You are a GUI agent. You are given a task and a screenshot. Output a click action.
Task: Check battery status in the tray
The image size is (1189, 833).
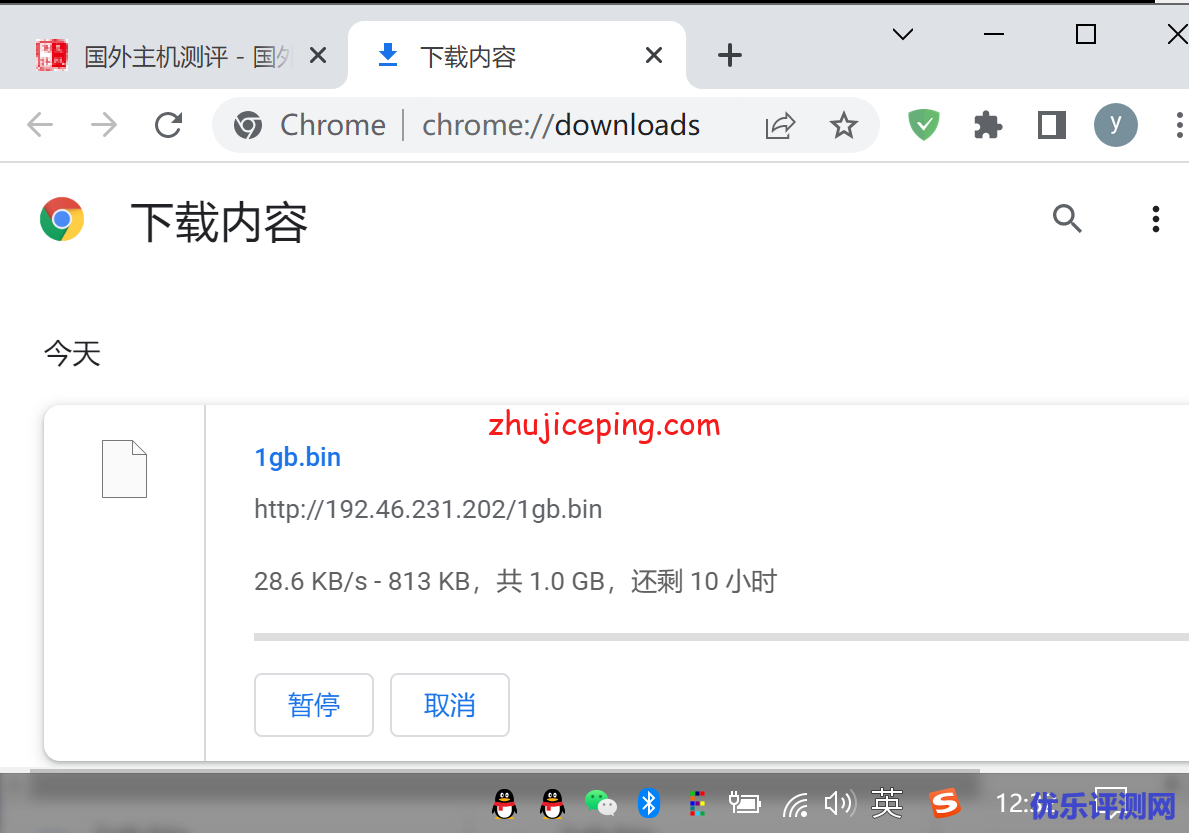point(744,802)
